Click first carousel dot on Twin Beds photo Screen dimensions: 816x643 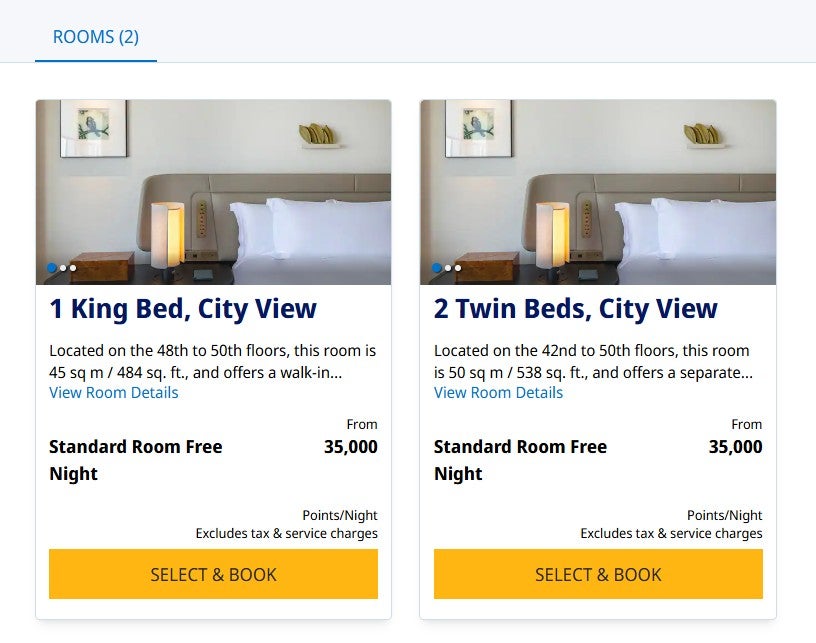tap(437, 268)
